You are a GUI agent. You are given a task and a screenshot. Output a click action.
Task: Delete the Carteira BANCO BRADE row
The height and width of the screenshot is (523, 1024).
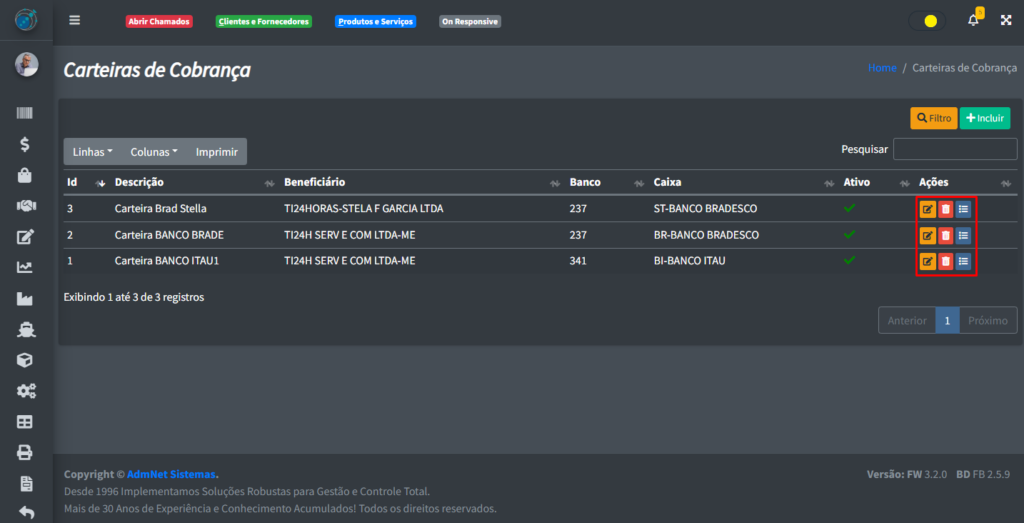pyautogui.click(x=945, y=235)
